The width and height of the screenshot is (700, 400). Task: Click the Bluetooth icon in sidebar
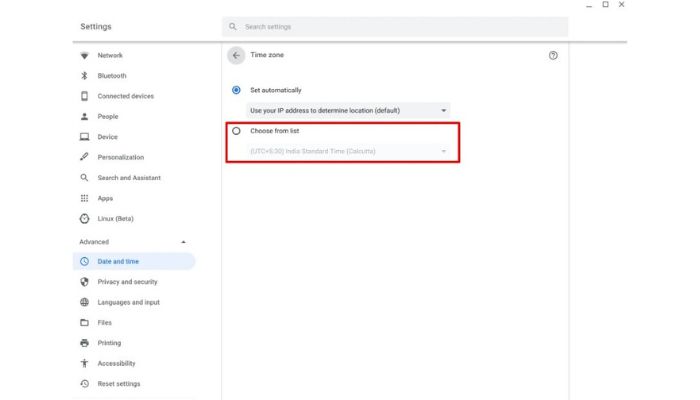pyautogui.click(x=84, y=76)
